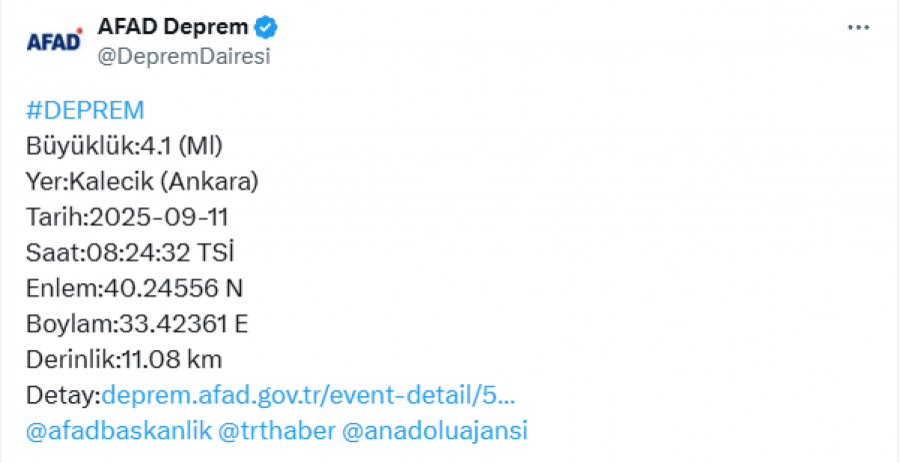The width and height of the screenshot is (900, 463).
Task: Open the tweet's three-dot more options
Action: pos(859,28)
